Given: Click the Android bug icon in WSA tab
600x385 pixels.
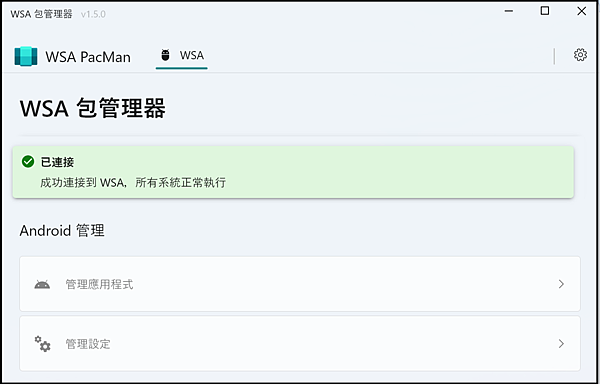Looking at the screenshot, I should pos(165,55).
